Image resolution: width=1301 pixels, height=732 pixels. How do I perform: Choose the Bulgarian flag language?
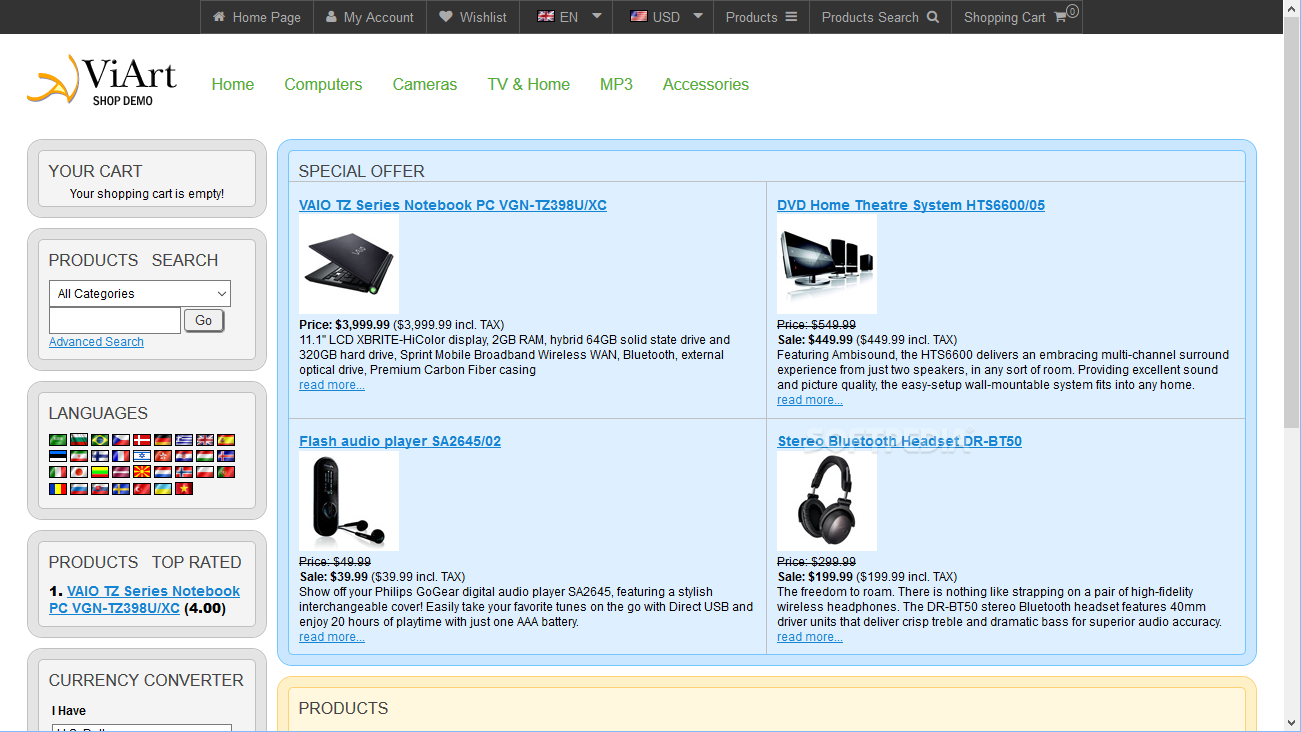point(79,440)
